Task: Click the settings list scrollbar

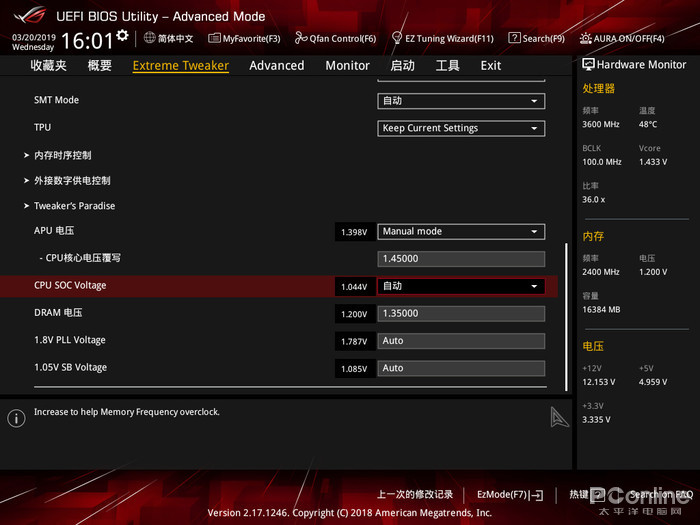Action: [x=567, y=317]
